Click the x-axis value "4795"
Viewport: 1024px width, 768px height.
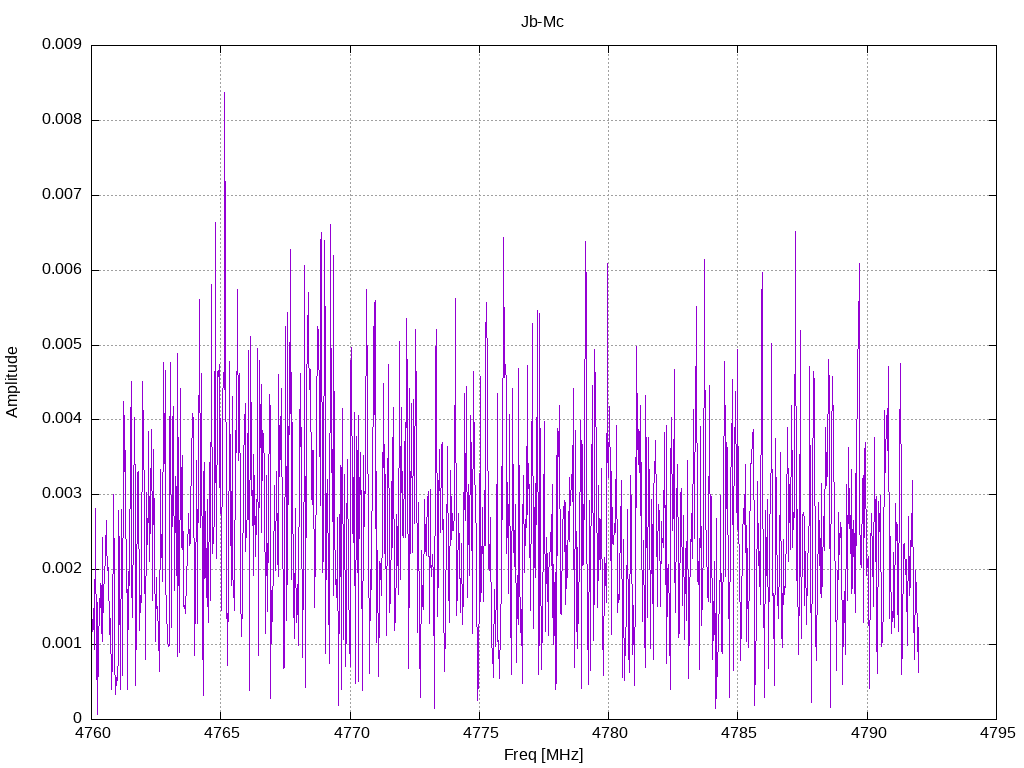(998, 733)
